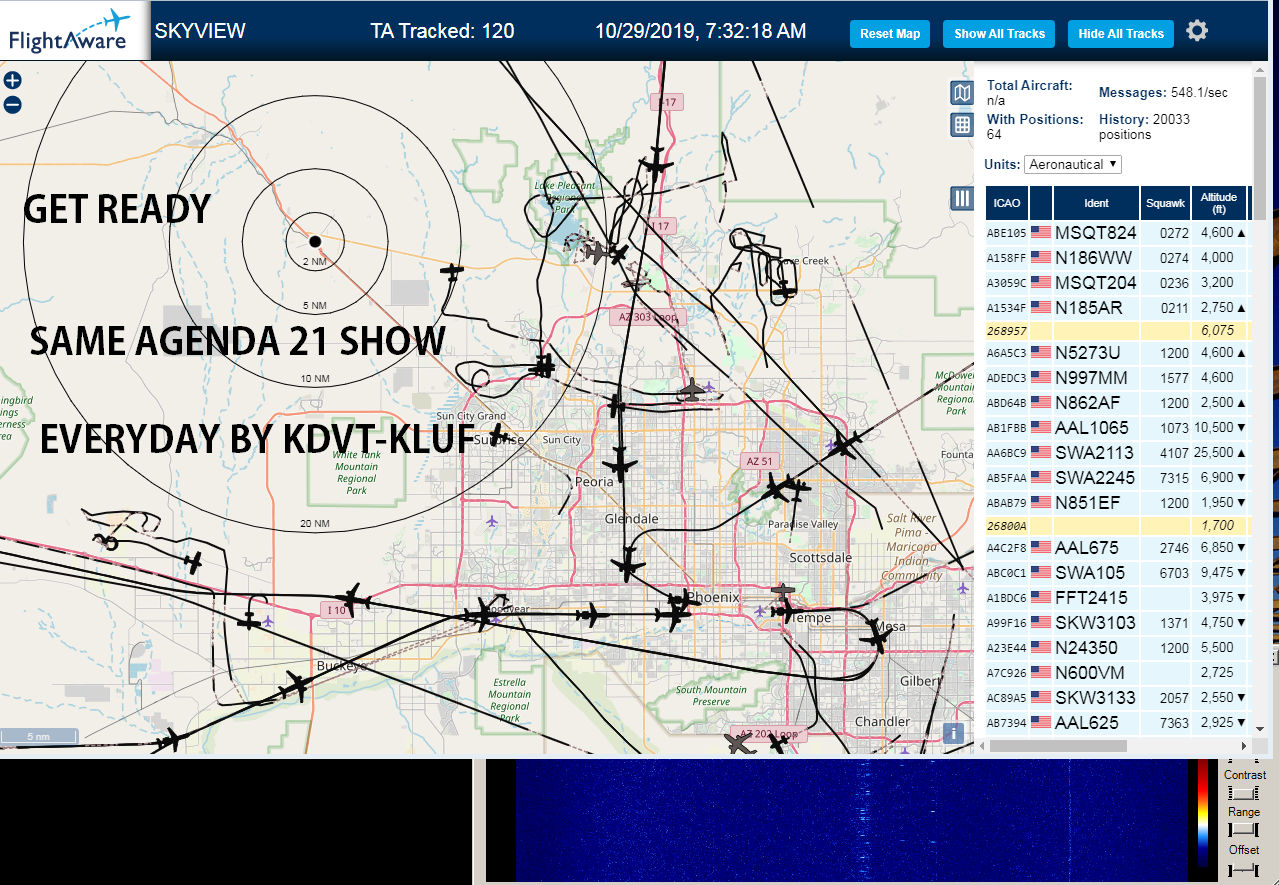Click the TA Tracked: 120 text
Image resolution: width=1279 pixels, height=885 pixels.
pyautogui.click(x=442, y=31)
